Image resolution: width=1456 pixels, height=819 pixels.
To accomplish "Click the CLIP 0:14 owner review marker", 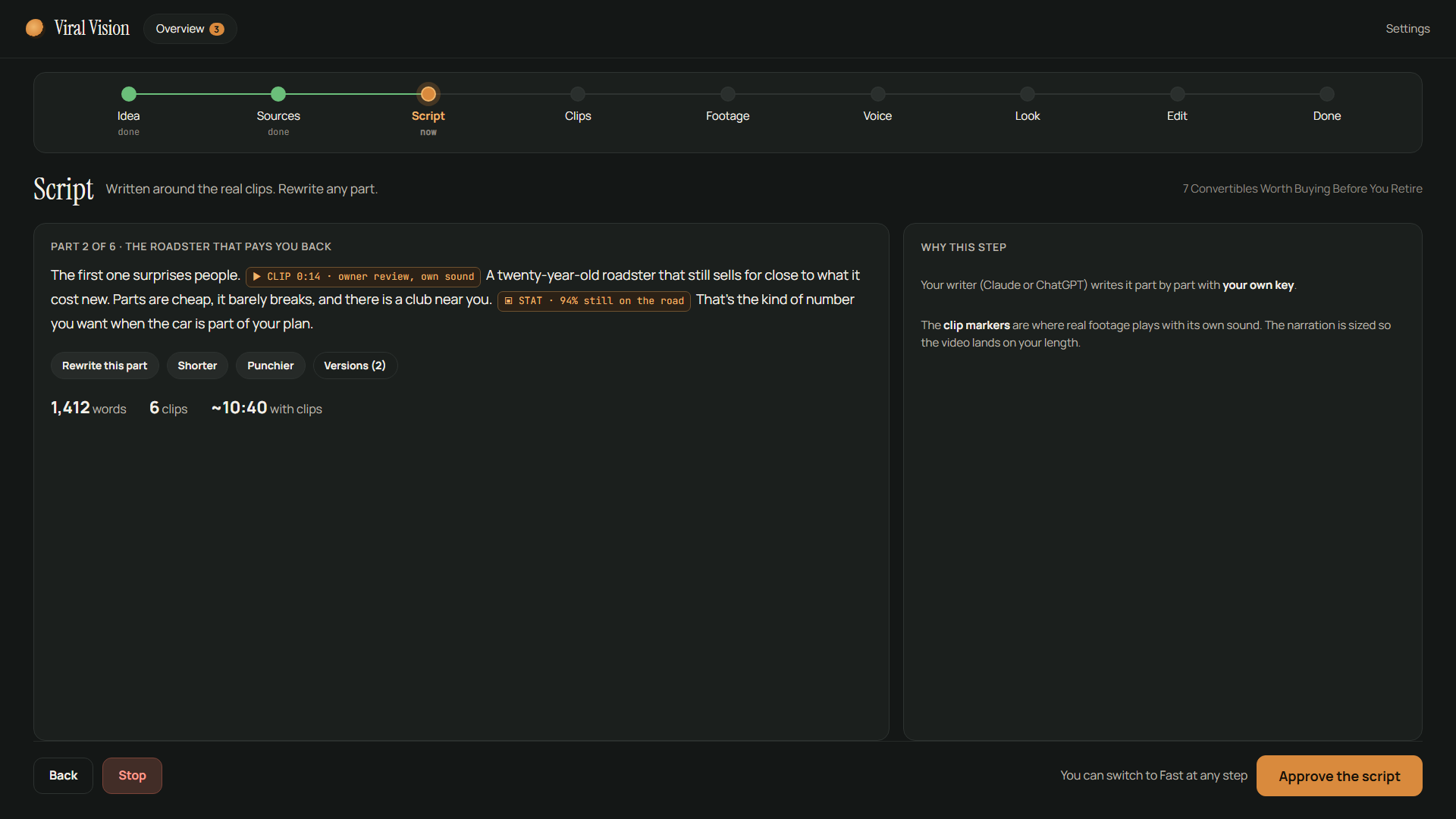I will (x=363, y=277).
